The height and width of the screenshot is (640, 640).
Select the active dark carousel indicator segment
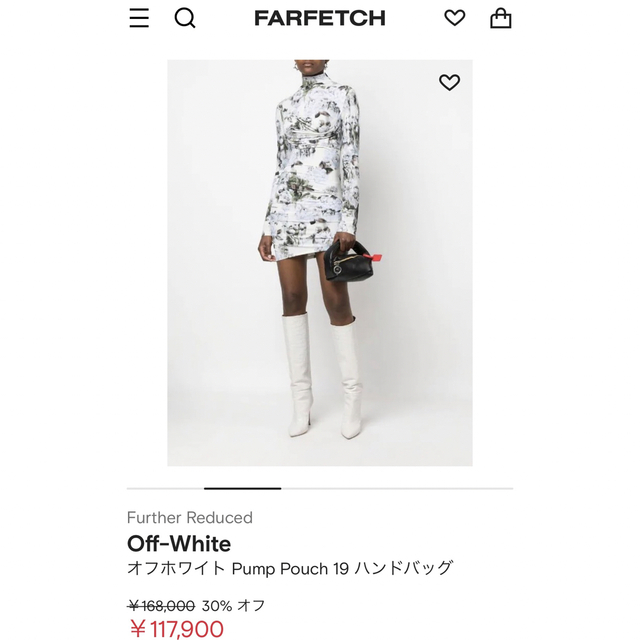[x=242, y=488]
